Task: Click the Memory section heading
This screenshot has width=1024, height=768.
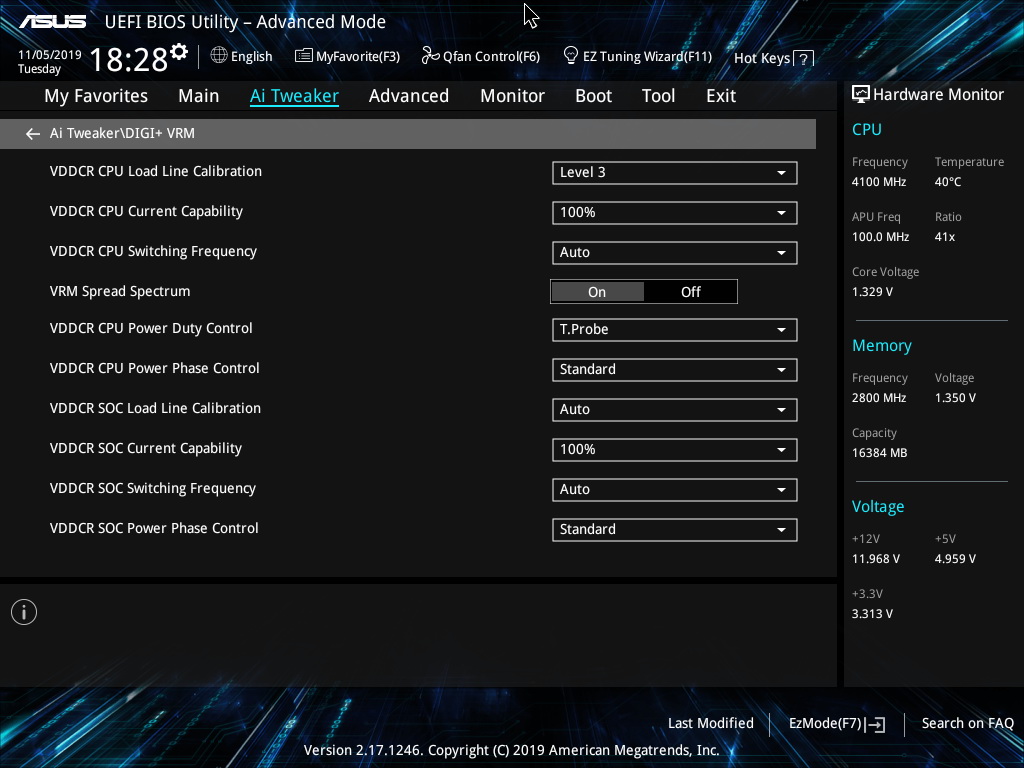Action: (x=882, y=346)
